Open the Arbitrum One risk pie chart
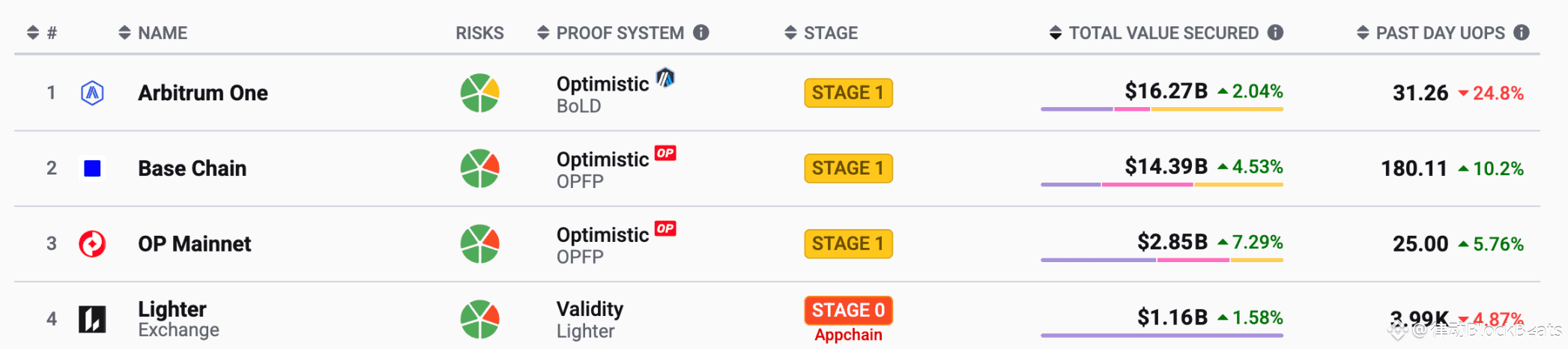Image resolution: width=1568 pixels, height=349 pixels. point(479,93)
